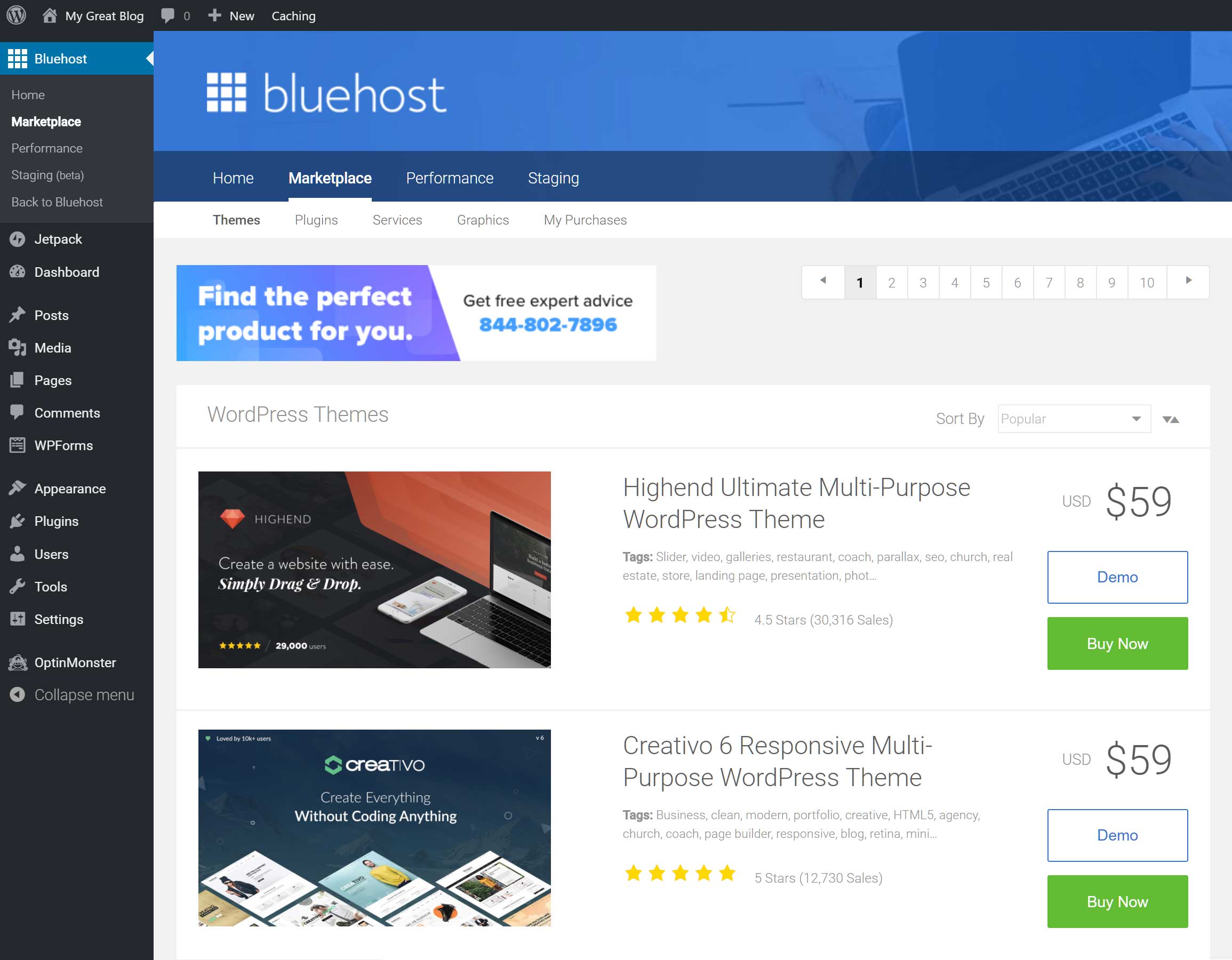Switch to Marketplace tab in blue navigation
1232x960 pixels.
tap(330, 178)
